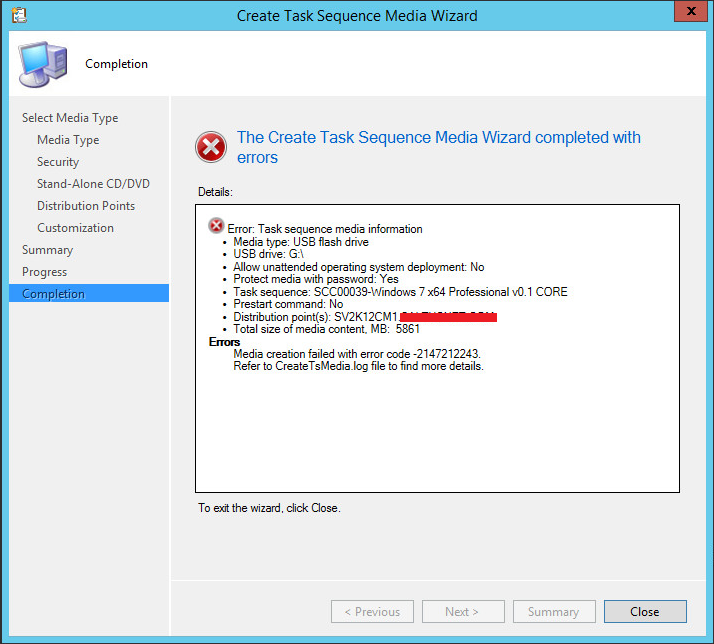Click the Select Media Type heading
The image size is (714, 644).
70,118
